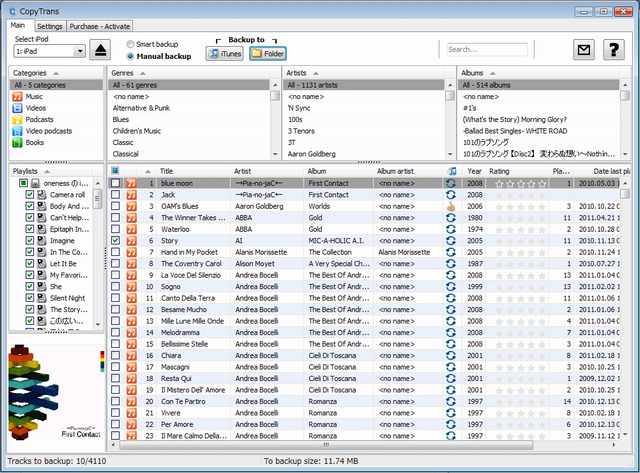640x473 pixels.
Task: Select All - 61 genres row
Action: click(x=189, y=85)
